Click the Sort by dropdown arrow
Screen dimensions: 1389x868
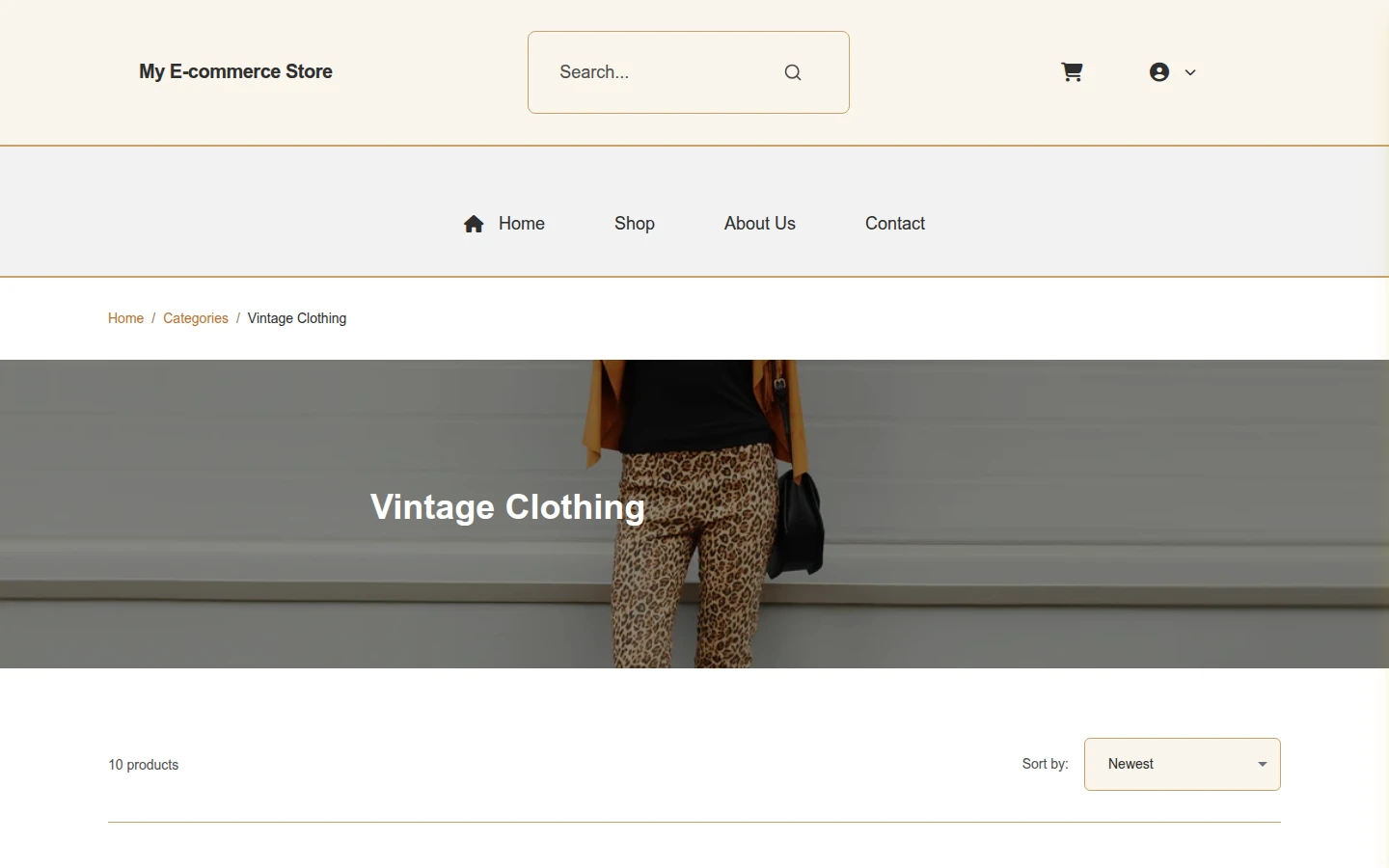pyautogui.click(x=1262, y=764)
